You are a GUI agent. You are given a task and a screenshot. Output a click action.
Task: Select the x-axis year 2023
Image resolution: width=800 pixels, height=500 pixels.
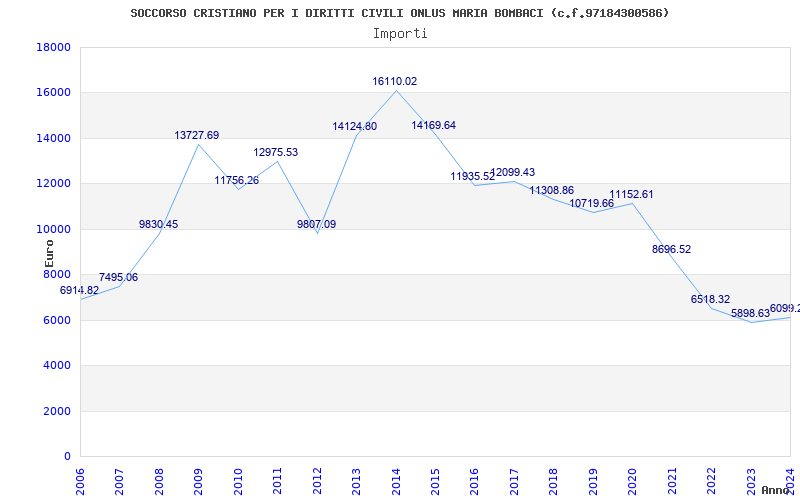(x=751, y=481)
